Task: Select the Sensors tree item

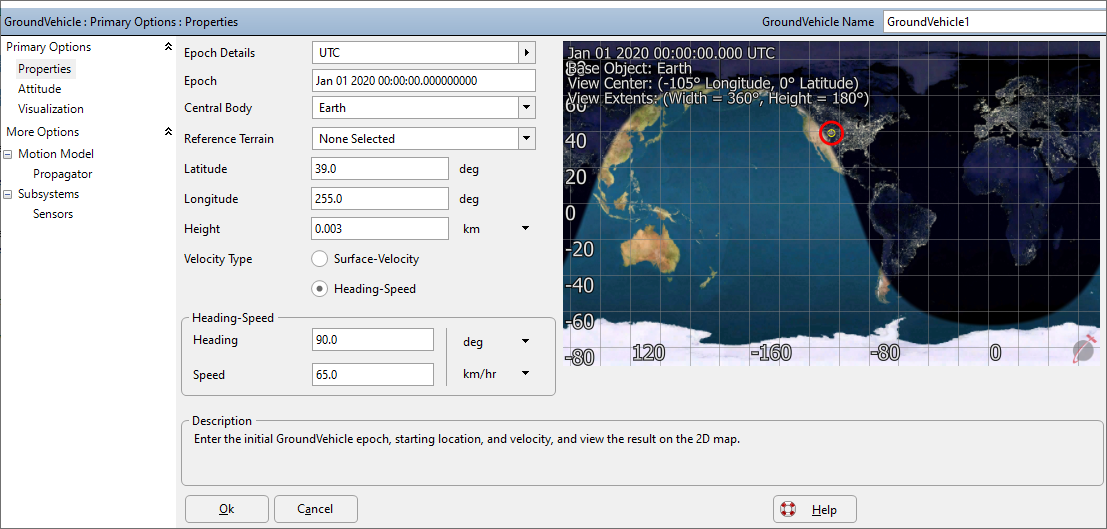Action: (53, 214)
